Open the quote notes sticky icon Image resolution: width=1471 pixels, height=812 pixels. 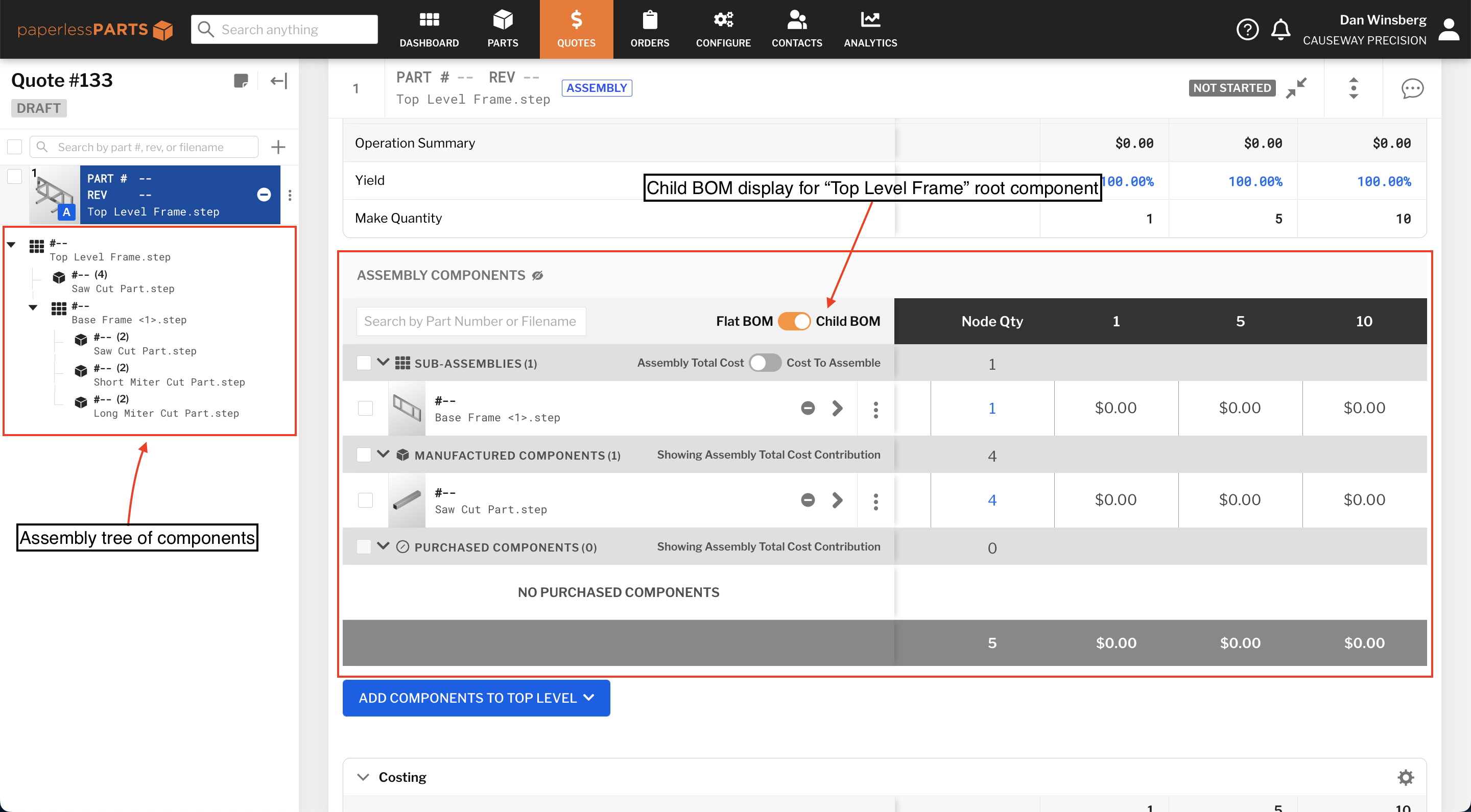pos(241,81)
